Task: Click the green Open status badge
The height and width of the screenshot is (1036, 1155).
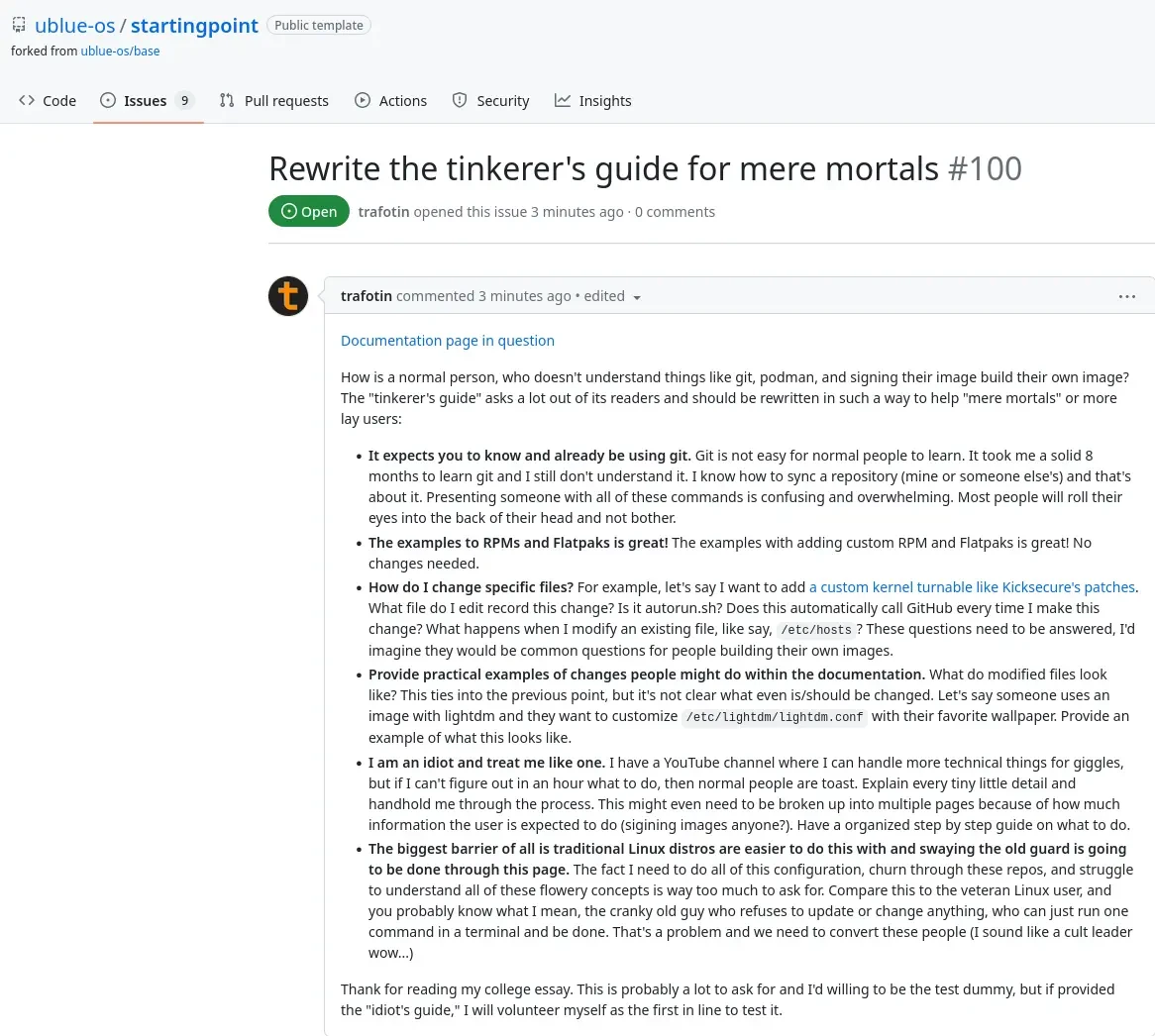Action: (309, 211)
